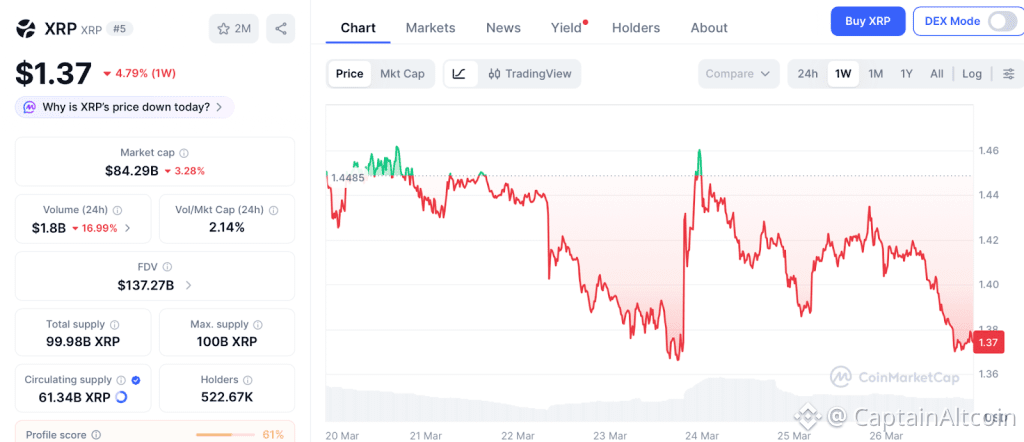Switch to line chart icon view
This screenshot has width=1024, height=442.
pos(459,73)
